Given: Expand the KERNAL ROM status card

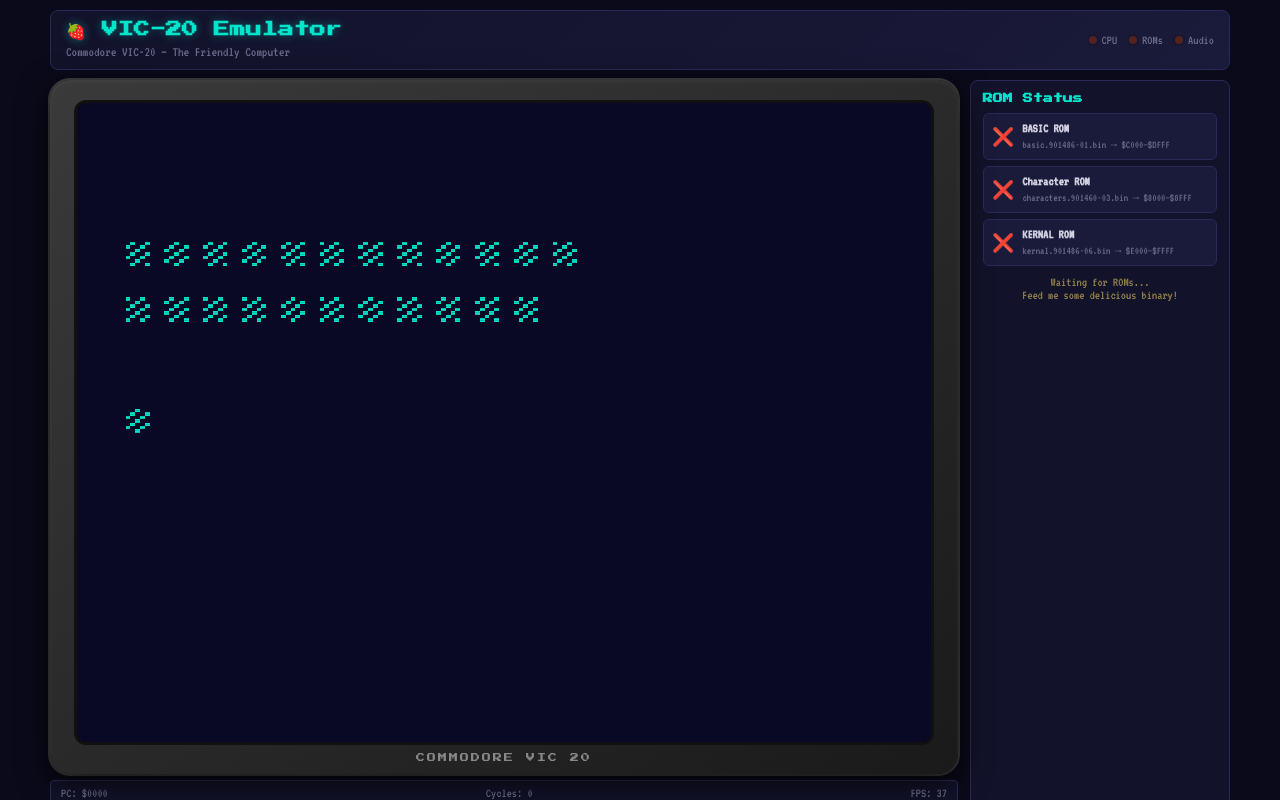Looking at the screenshot, I should coord(1099,242).
